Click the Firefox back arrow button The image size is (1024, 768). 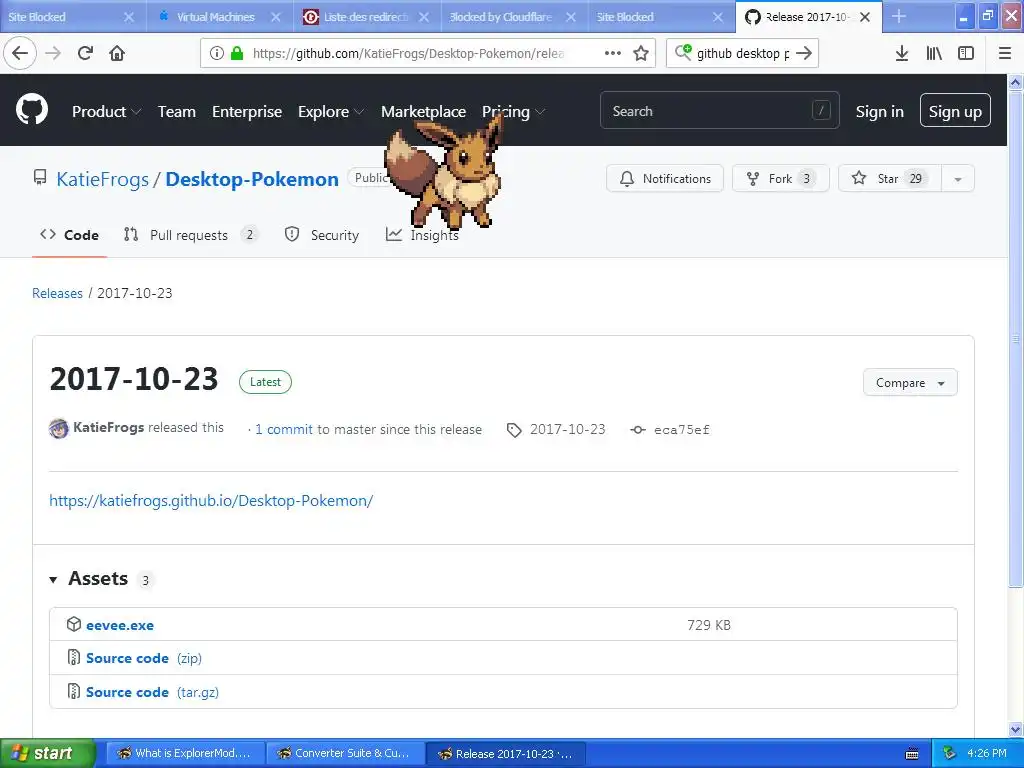pyautogui.click(x=20, y=53)
